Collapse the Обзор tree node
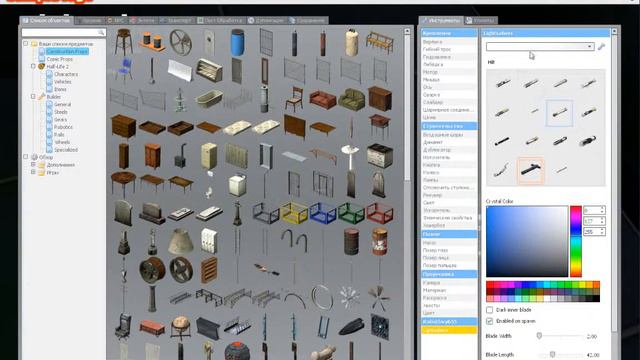 coord(26,157)
